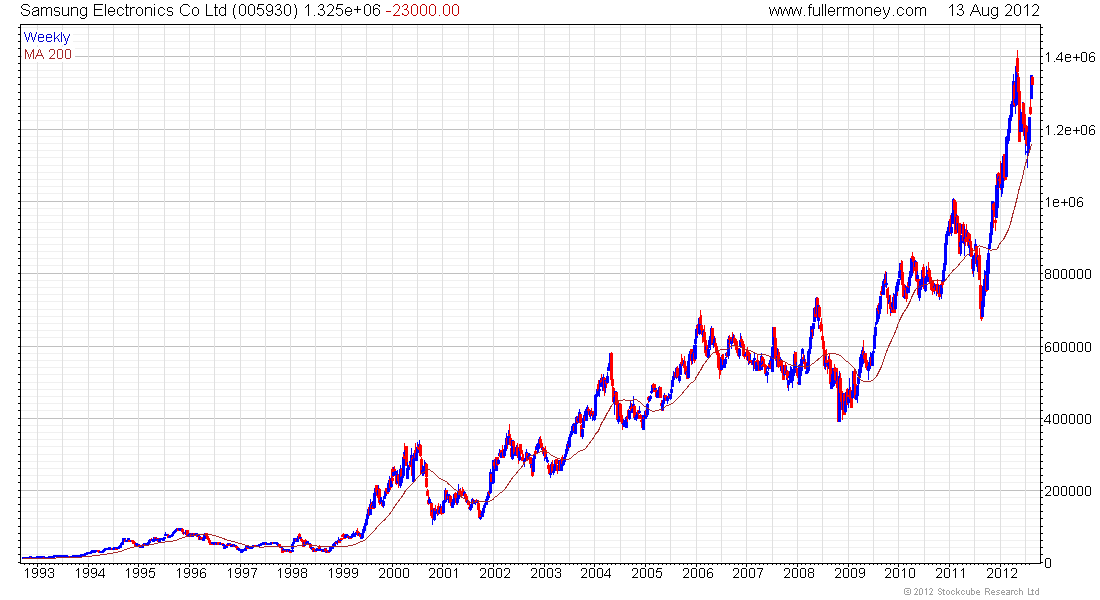
Task: Click the y-axis label '600000'
Action: (x=1068, y=347)
